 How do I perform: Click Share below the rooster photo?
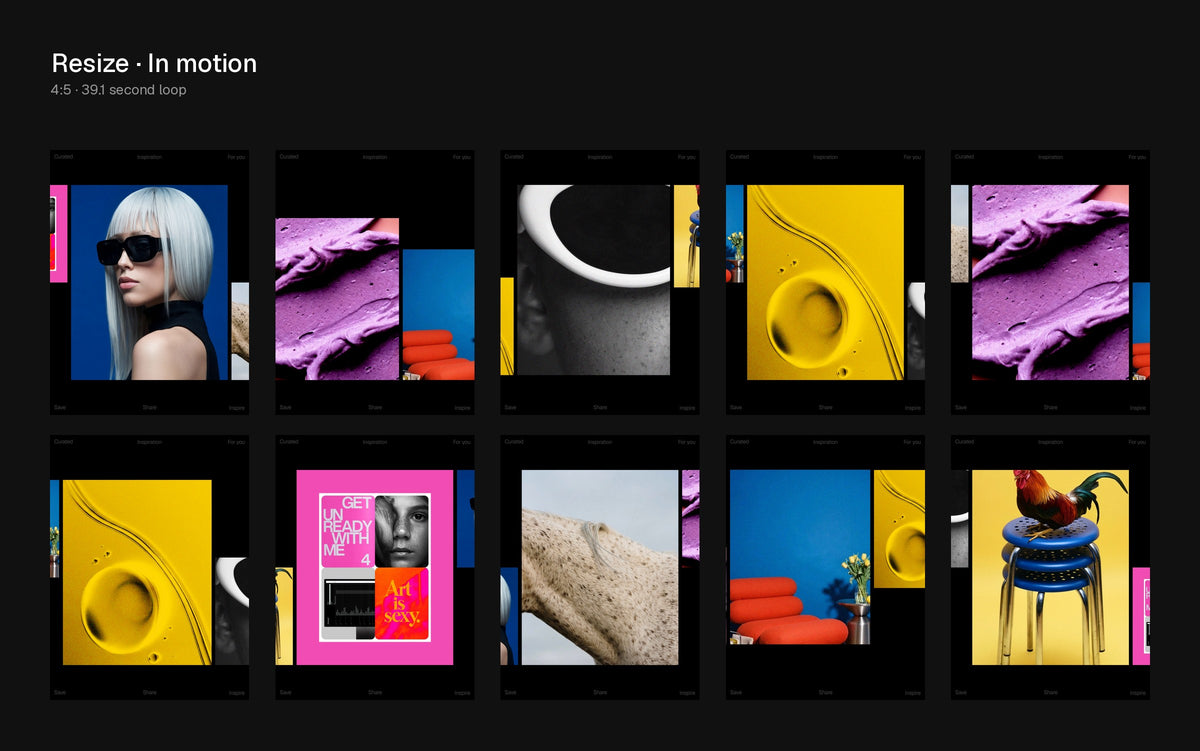click(x=1049, y=692)
